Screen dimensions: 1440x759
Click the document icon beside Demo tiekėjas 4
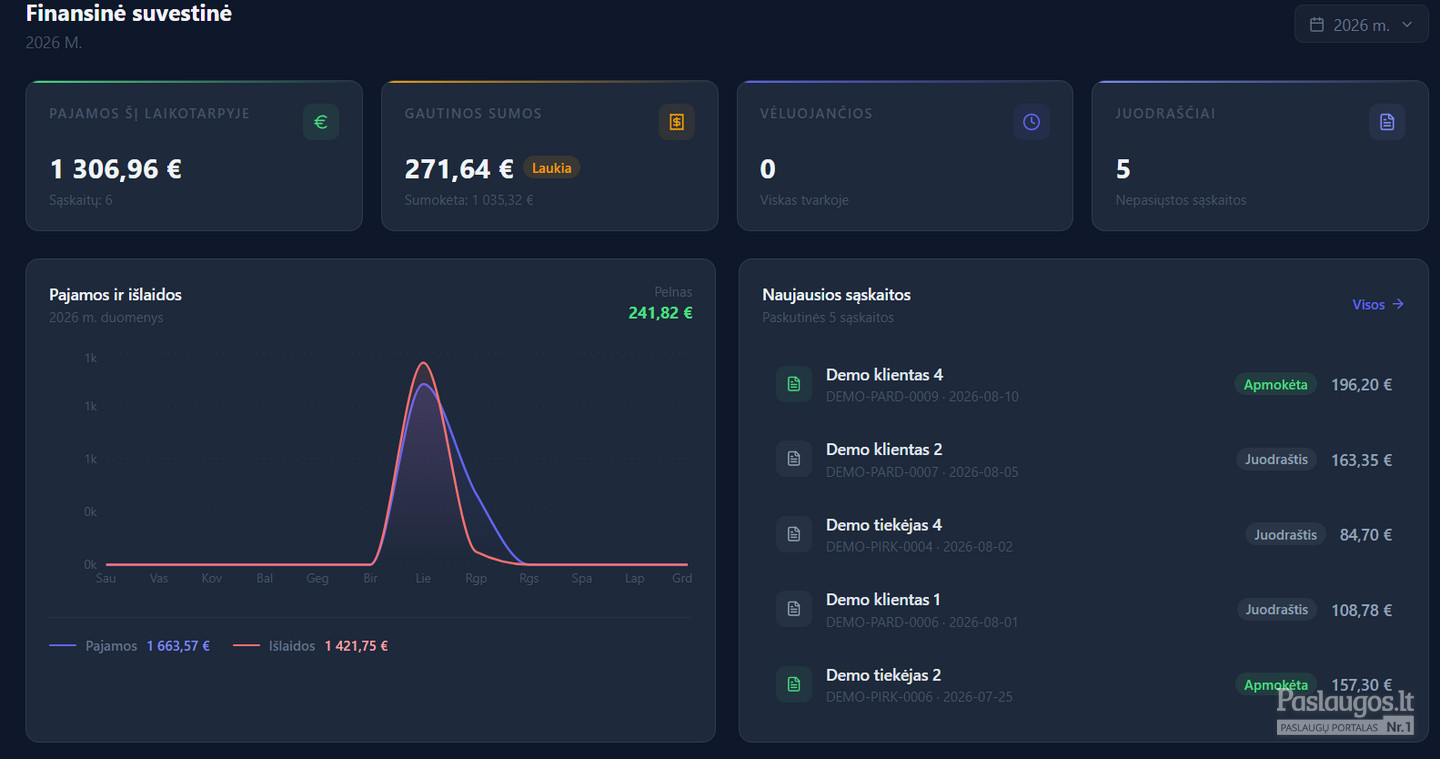pyautogui.click(x=794, y=534)
